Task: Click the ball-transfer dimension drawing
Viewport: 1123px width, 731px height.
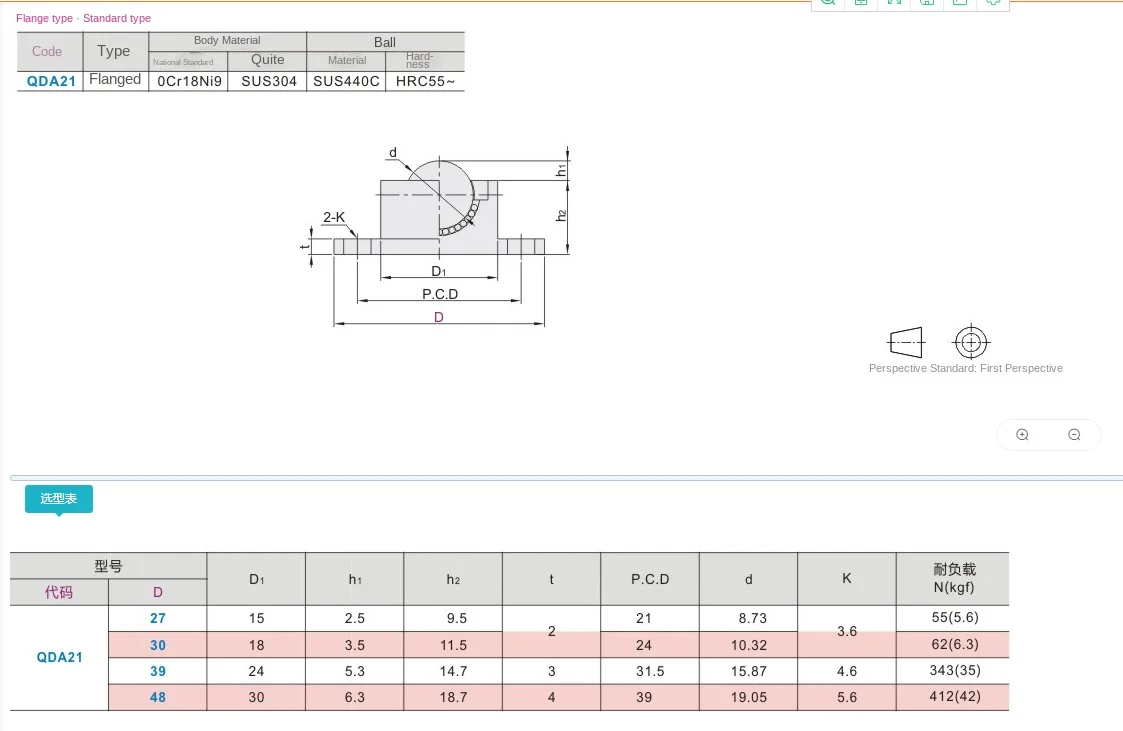Action: click(x=439, y=235)
